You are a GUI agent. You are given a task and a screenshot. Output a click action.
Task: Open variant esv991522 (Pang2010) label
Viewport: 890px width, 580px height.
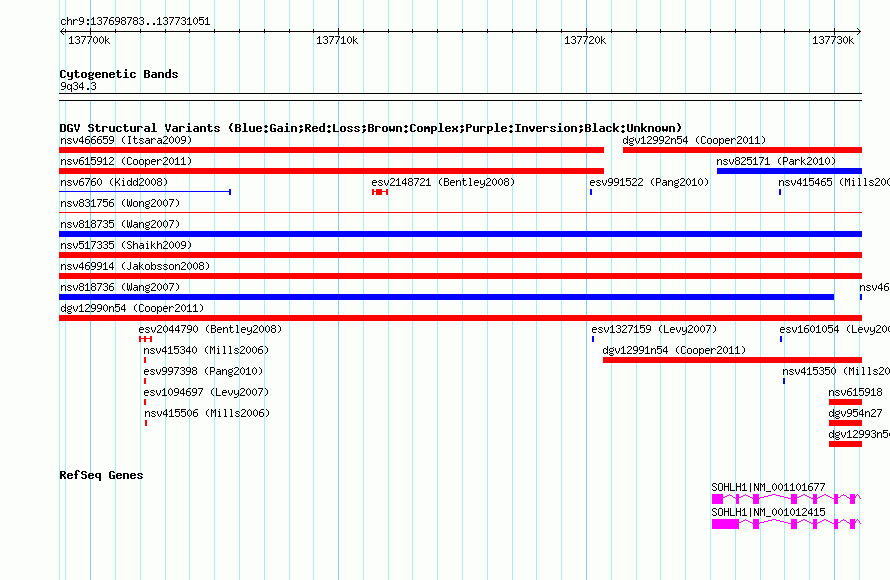click(649, 182)
